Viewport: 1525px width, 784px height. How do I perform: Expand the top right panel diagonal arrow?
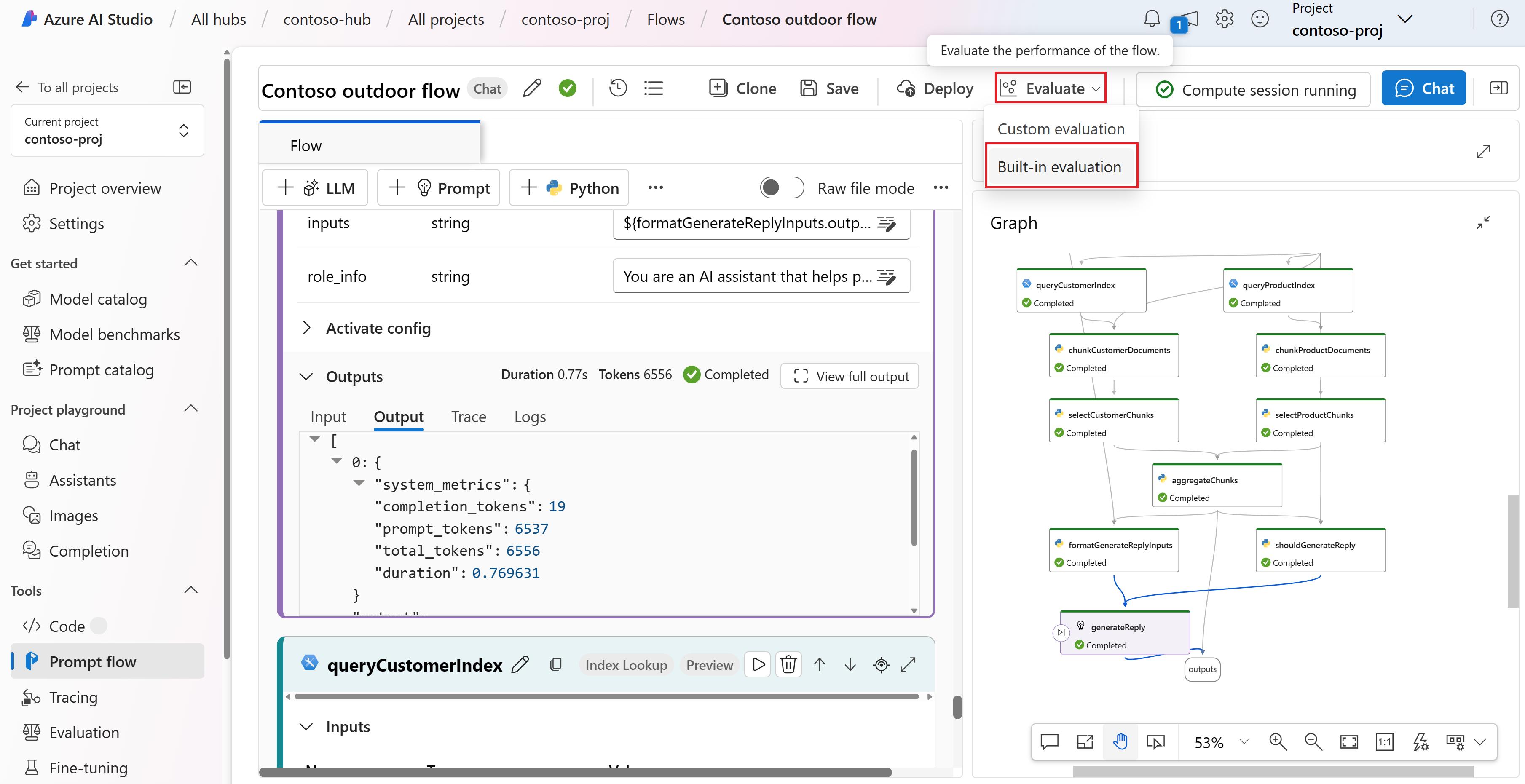click(1483, 152)
